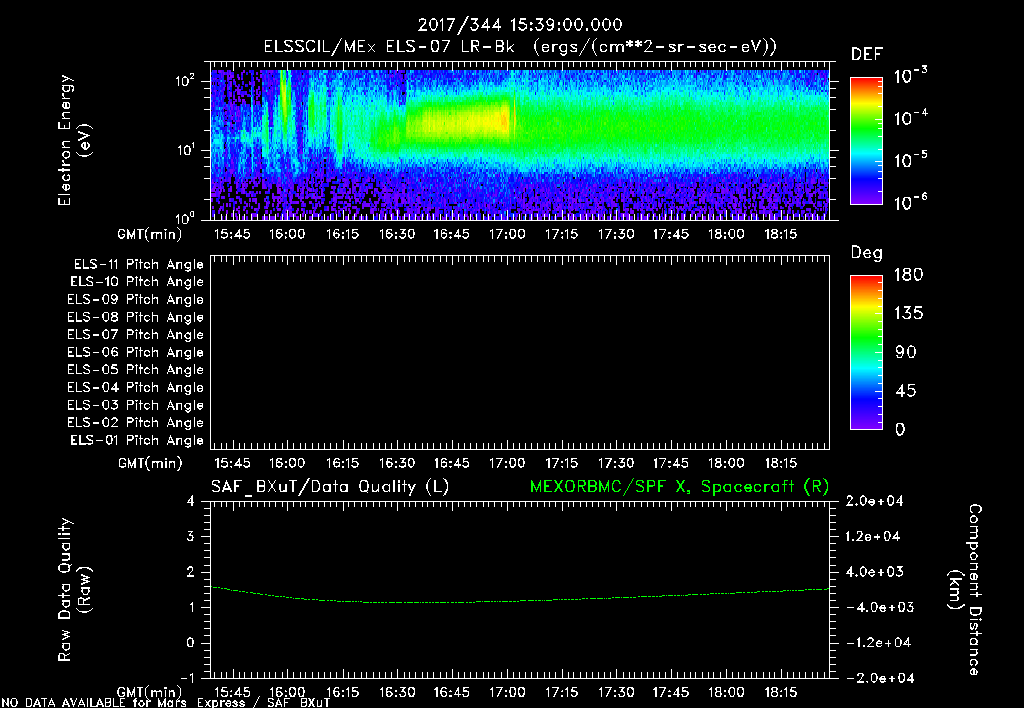Screen dimensions: 1024x708
Task: Click the "180" degree color bar label
Action: (908, 274)
